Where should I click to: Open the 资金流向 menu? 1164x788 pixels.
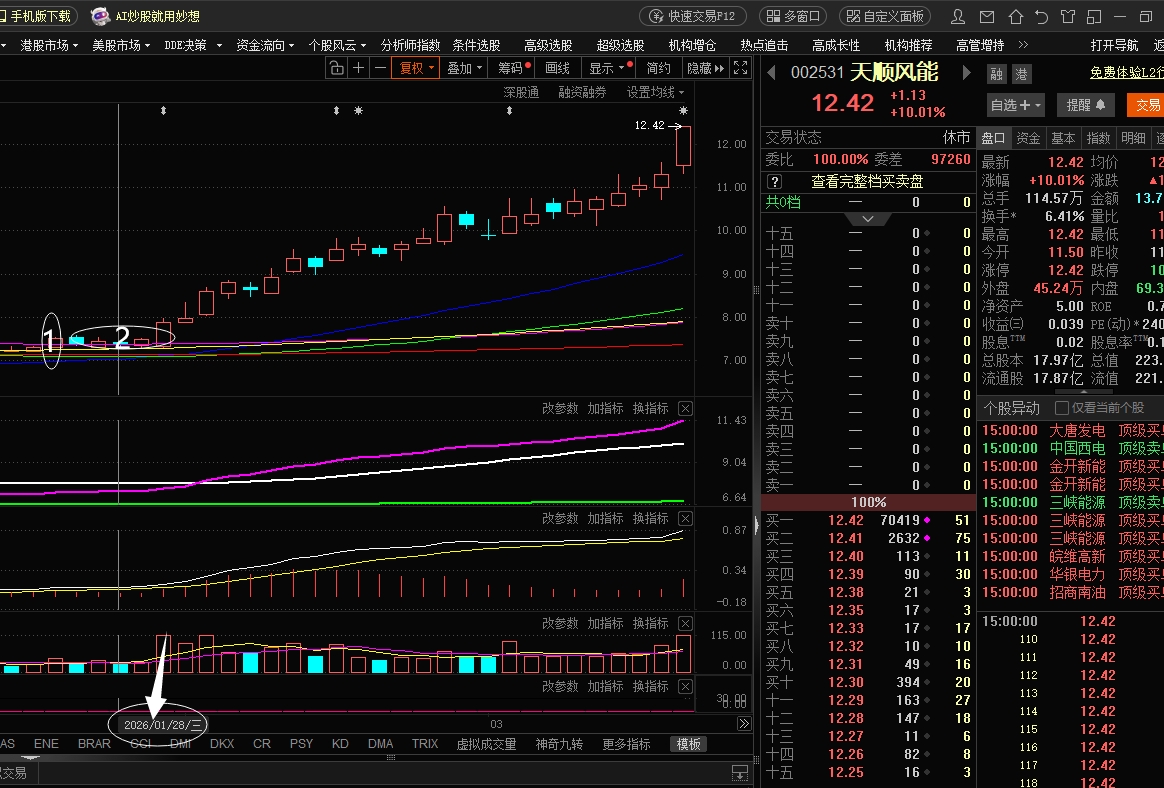point(265,45)
